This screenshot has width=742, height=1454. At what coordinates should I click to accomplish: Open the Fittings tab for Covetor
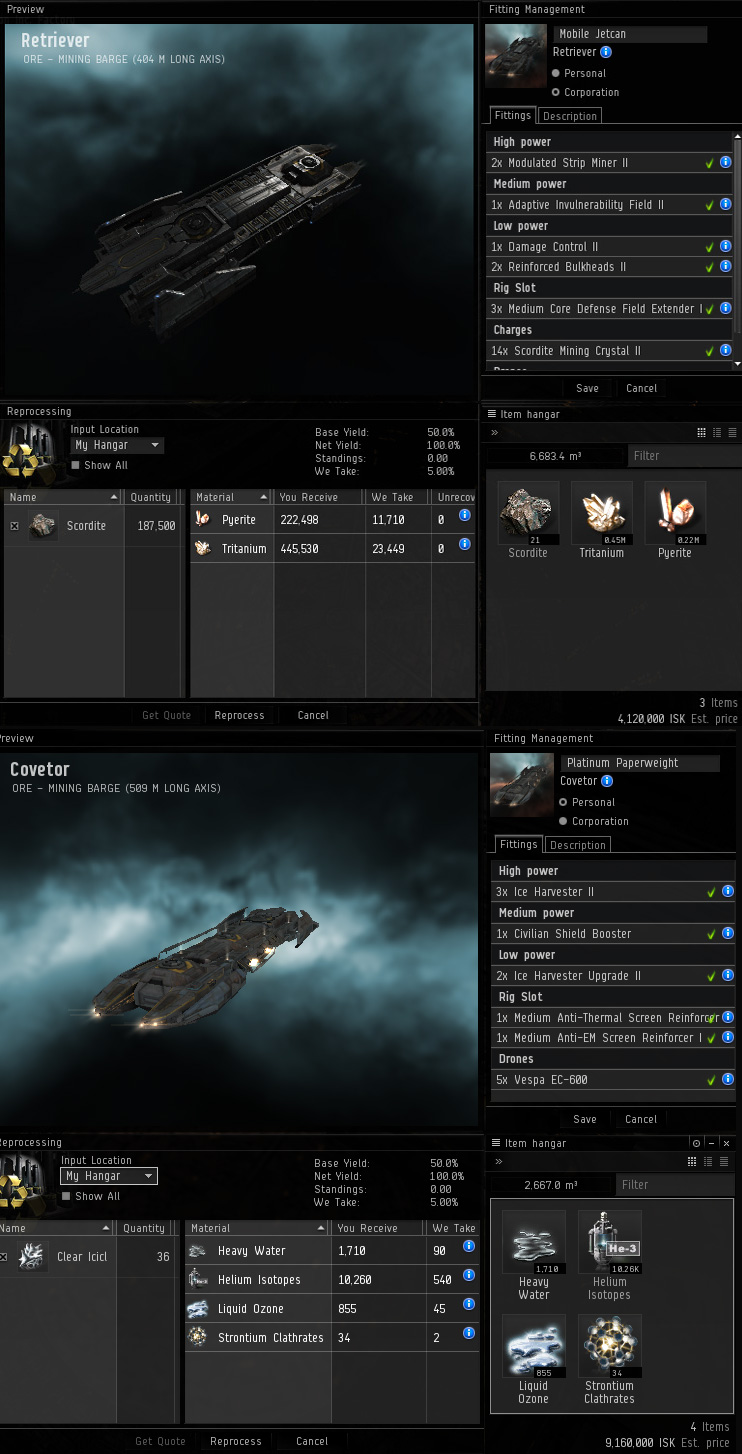[x=518, y=844]
